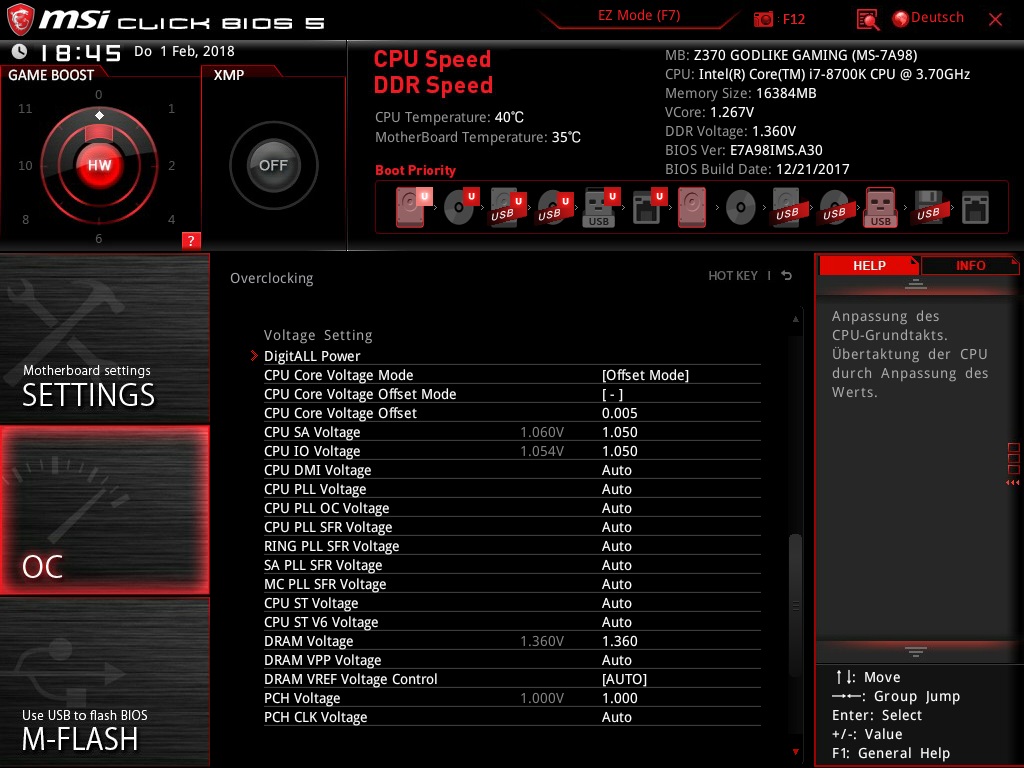Select the UEFI USB hard disk boot icon
The height and width of the screenshot is (768, 1024).
507,208
